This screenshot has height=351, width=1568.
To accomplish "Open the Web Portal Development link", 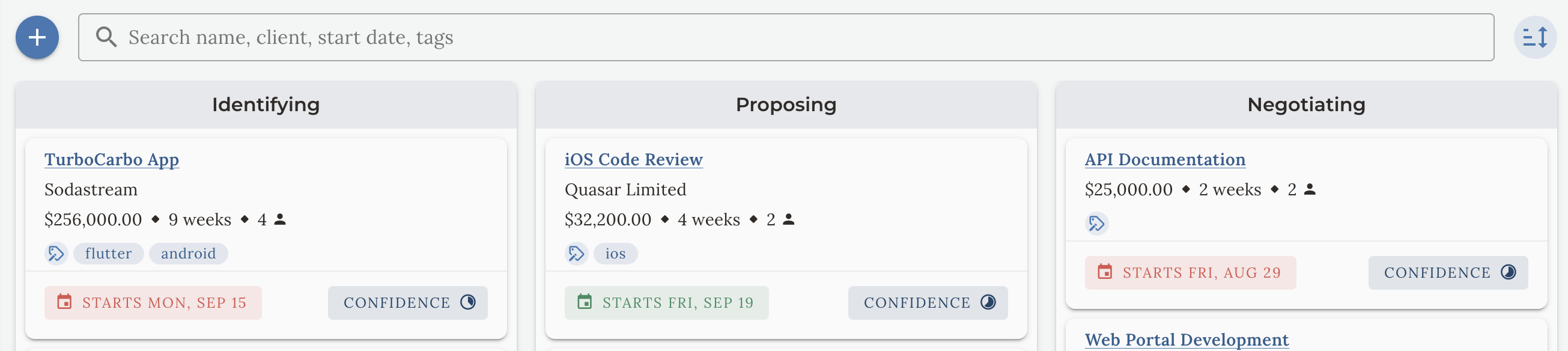I will click(x=1187, y=340).
